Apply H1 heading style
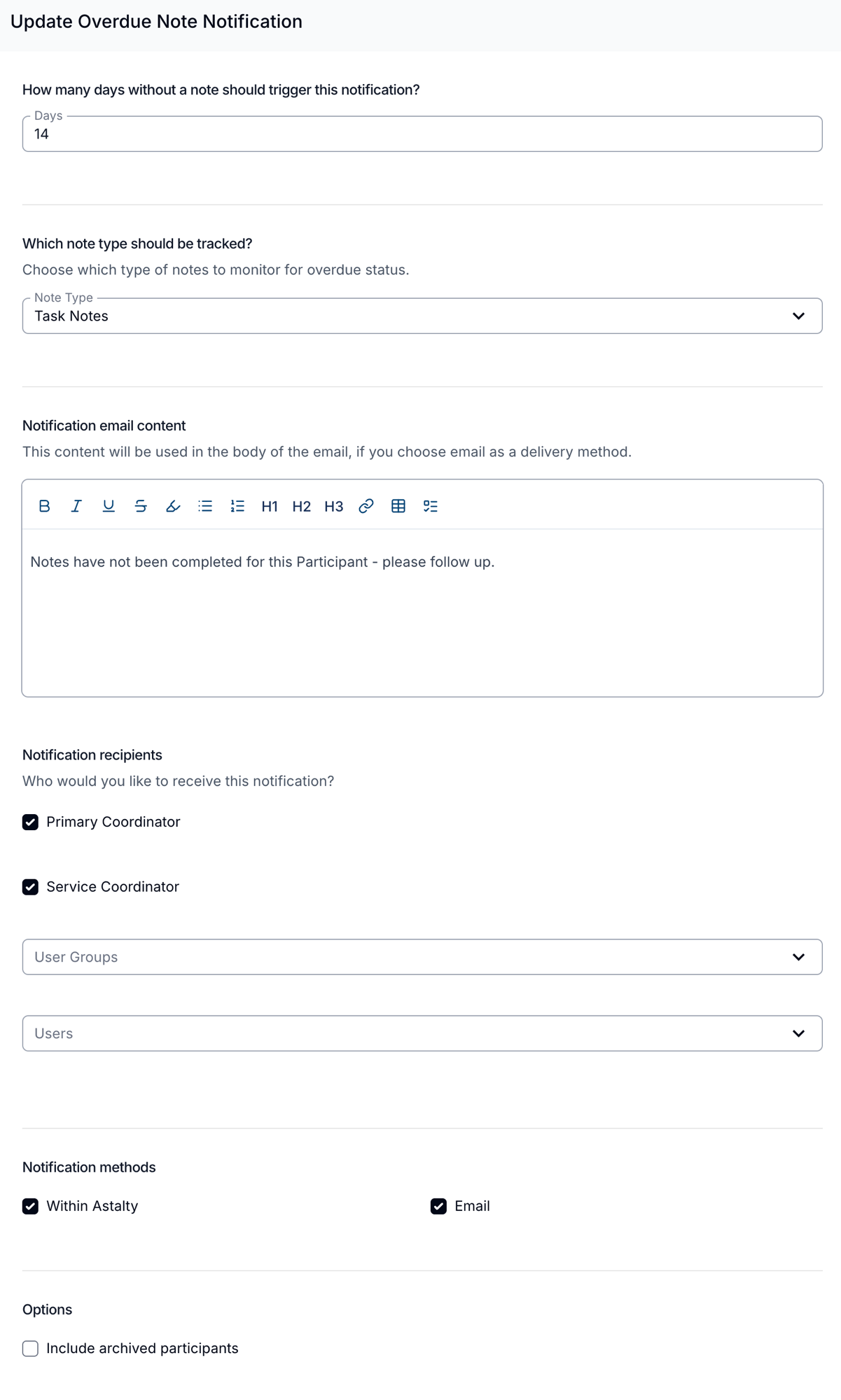Viewport: 841px width, 1400px height. (x=270, y=506)
